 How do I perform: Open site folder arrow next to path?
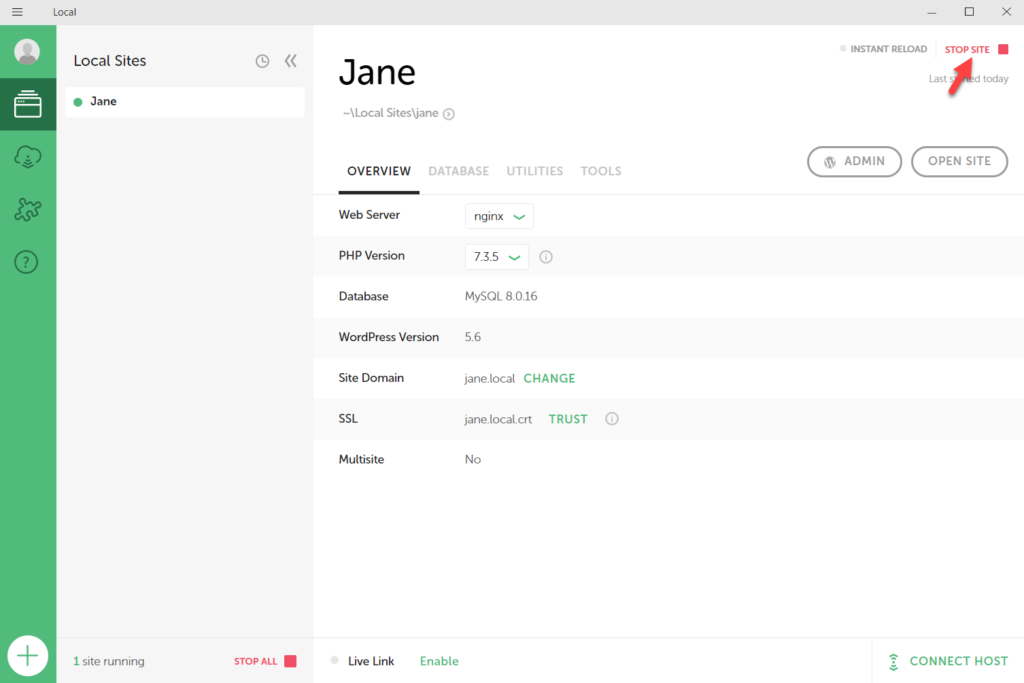449,114
